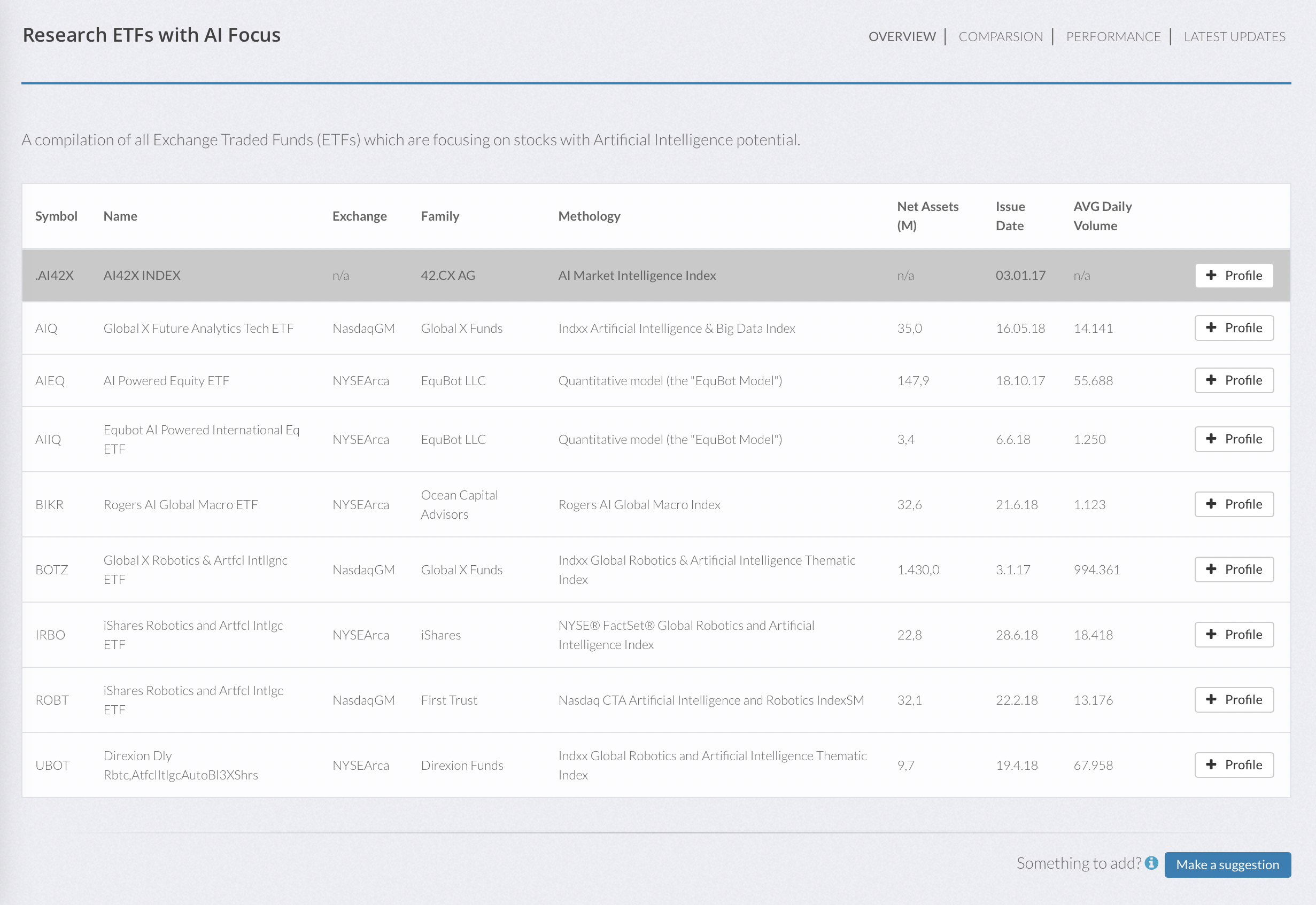Click plus icon in BIKR Profile button
The height and width of the screenshot is (905, 1316).
pos(1211,504)
